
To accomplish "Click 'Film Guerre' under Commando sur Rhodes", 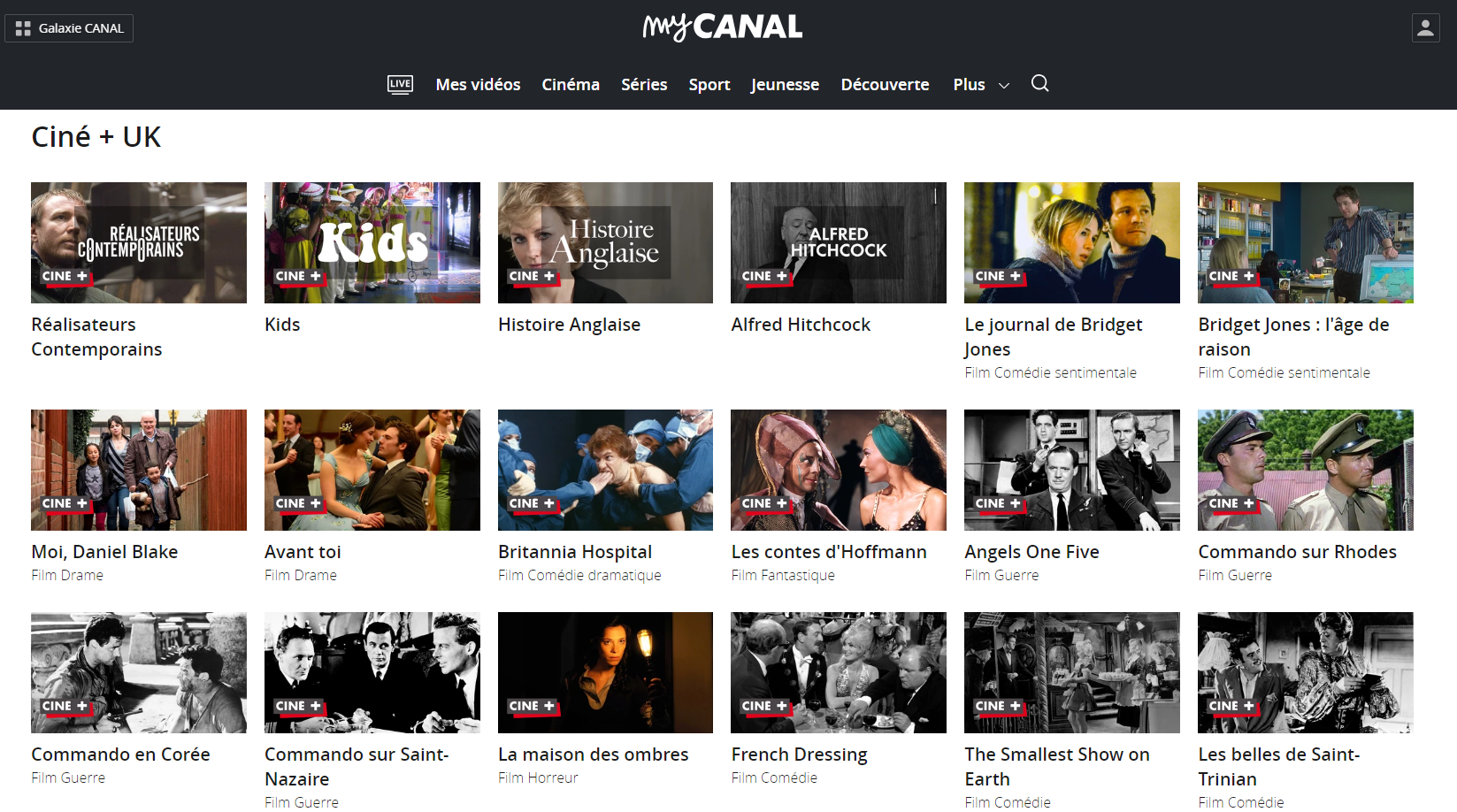I will [1235, 575].
